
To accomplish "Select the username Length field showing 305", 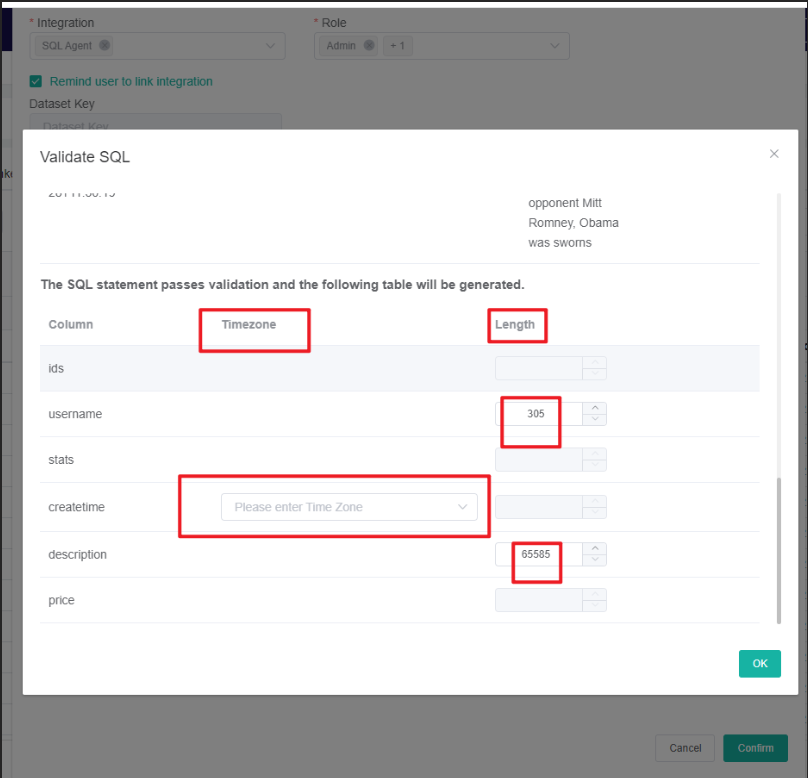I will [532, 413].
